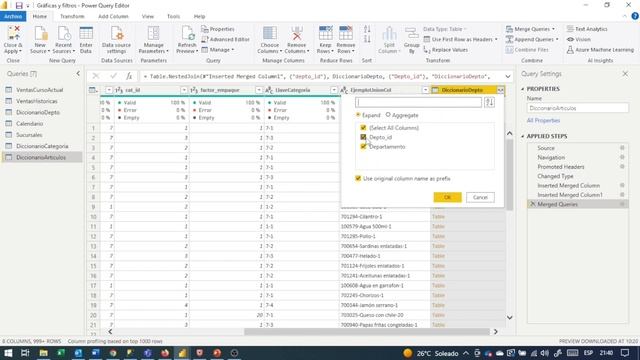Open query Properties

[218, 29]
